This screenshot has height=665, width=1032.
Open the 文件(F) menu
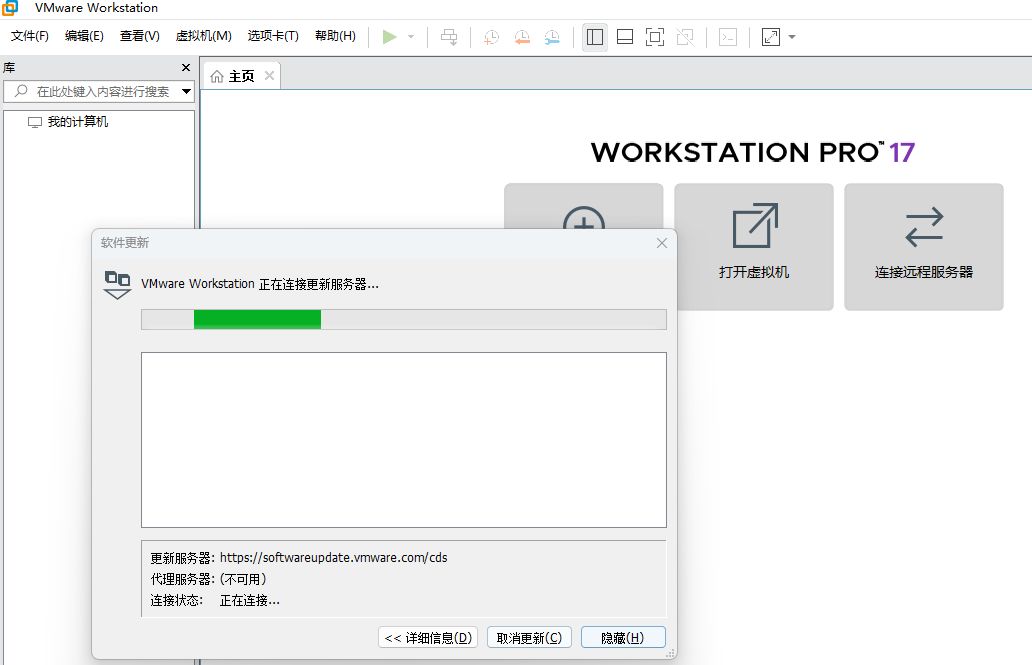point(30,36)
